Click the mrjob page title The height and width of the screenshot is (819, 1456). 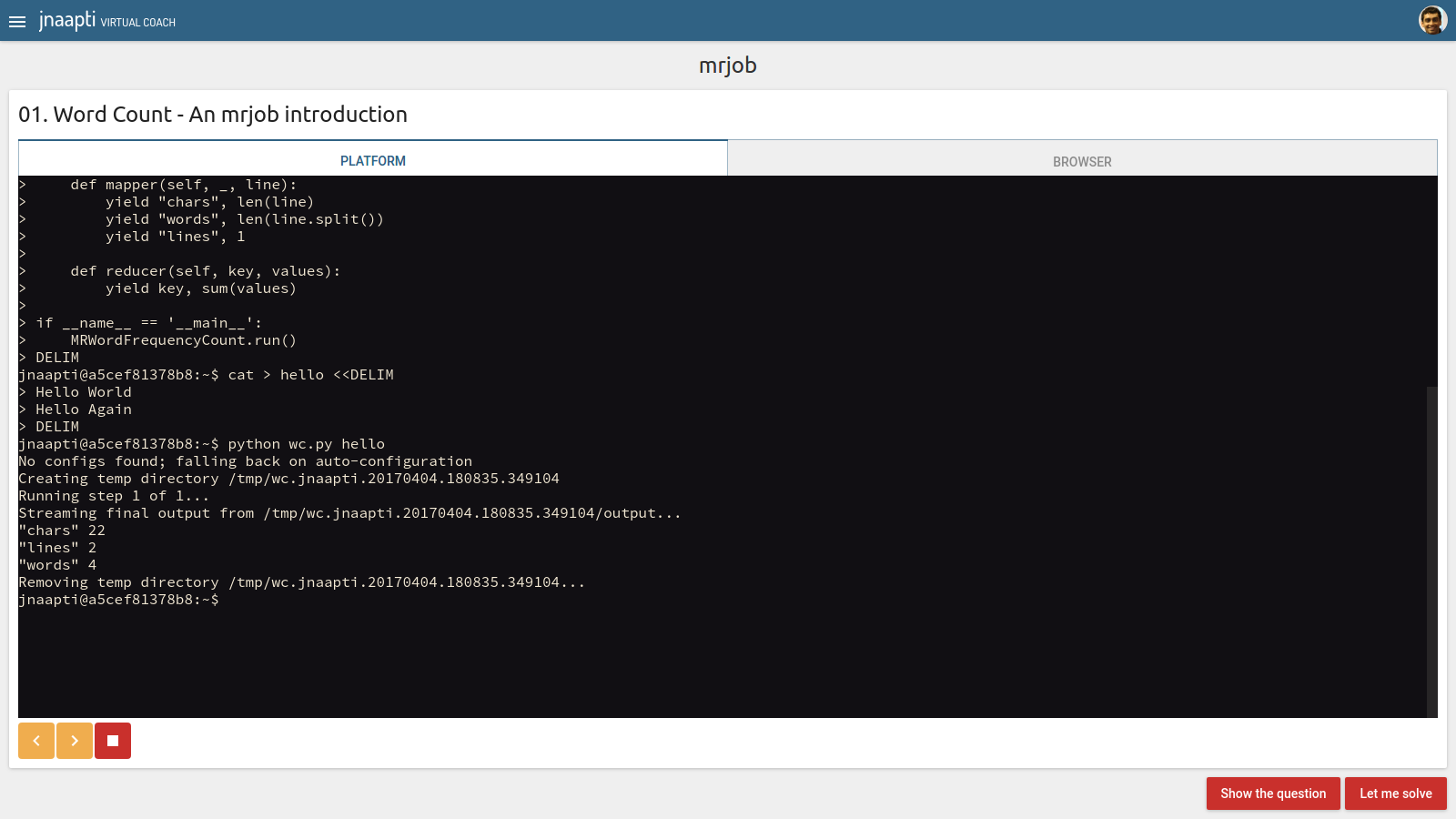click(x=728, y=66)
